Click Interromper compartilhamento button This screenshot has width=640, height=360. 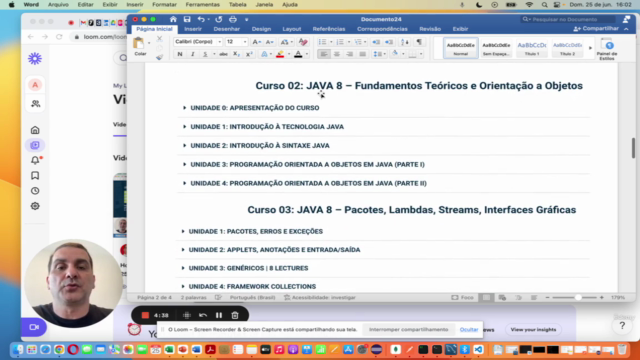pos(409,329)
